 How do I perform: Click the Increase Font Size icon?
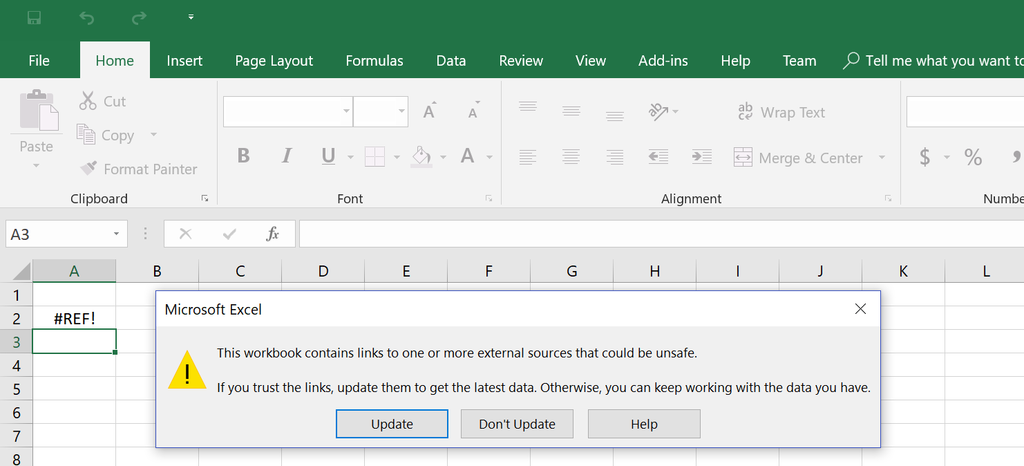(429, 110)
